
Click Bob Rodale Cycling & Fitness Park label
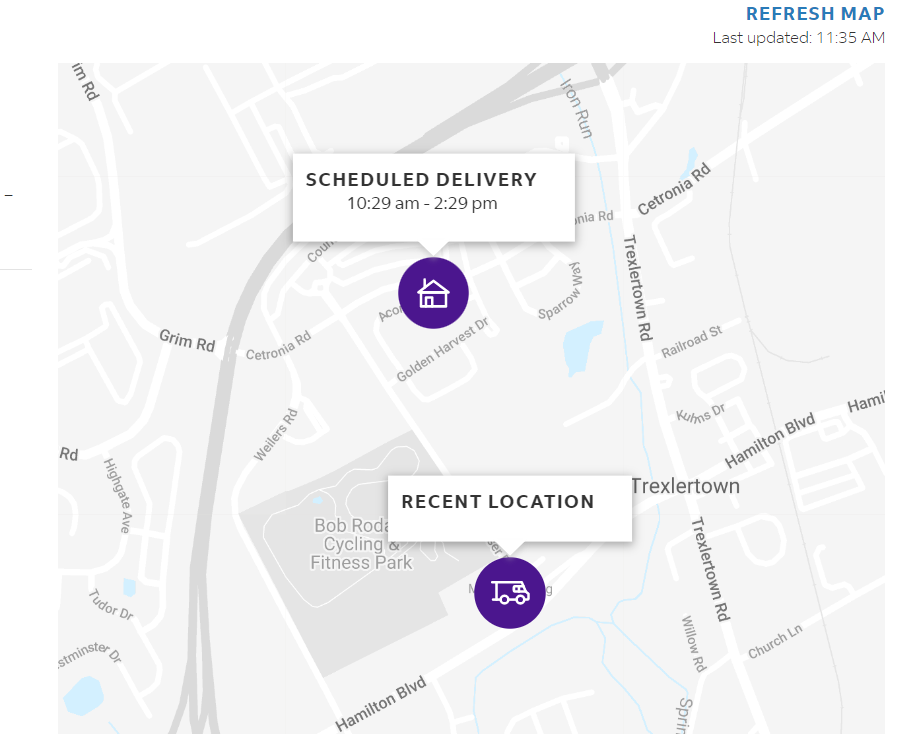[x=360, y=544]
